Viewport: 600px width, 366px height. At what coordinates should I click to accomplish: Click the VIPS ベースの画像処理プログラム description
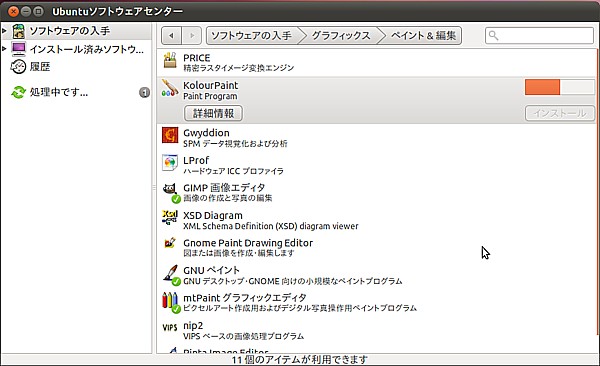tap(243, 336)
